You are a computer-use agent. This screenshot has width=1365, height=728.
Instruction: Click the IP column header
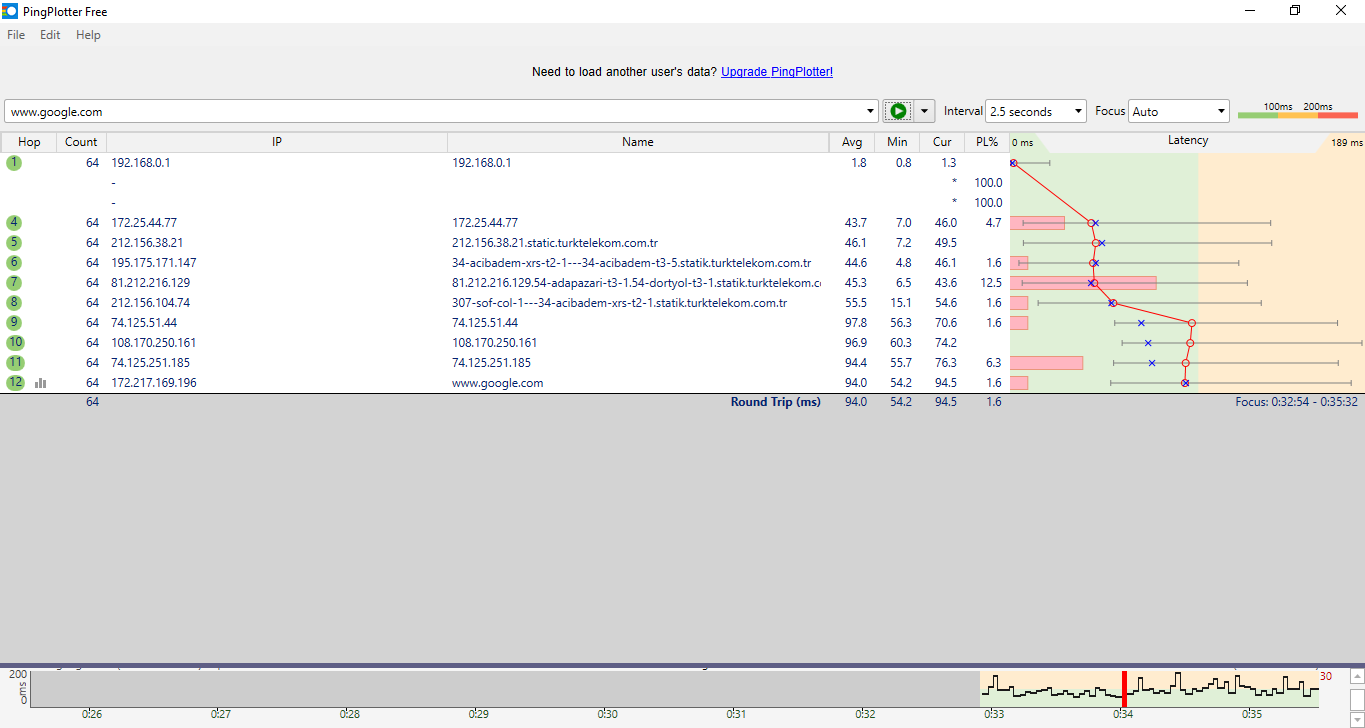click(277, 142)
